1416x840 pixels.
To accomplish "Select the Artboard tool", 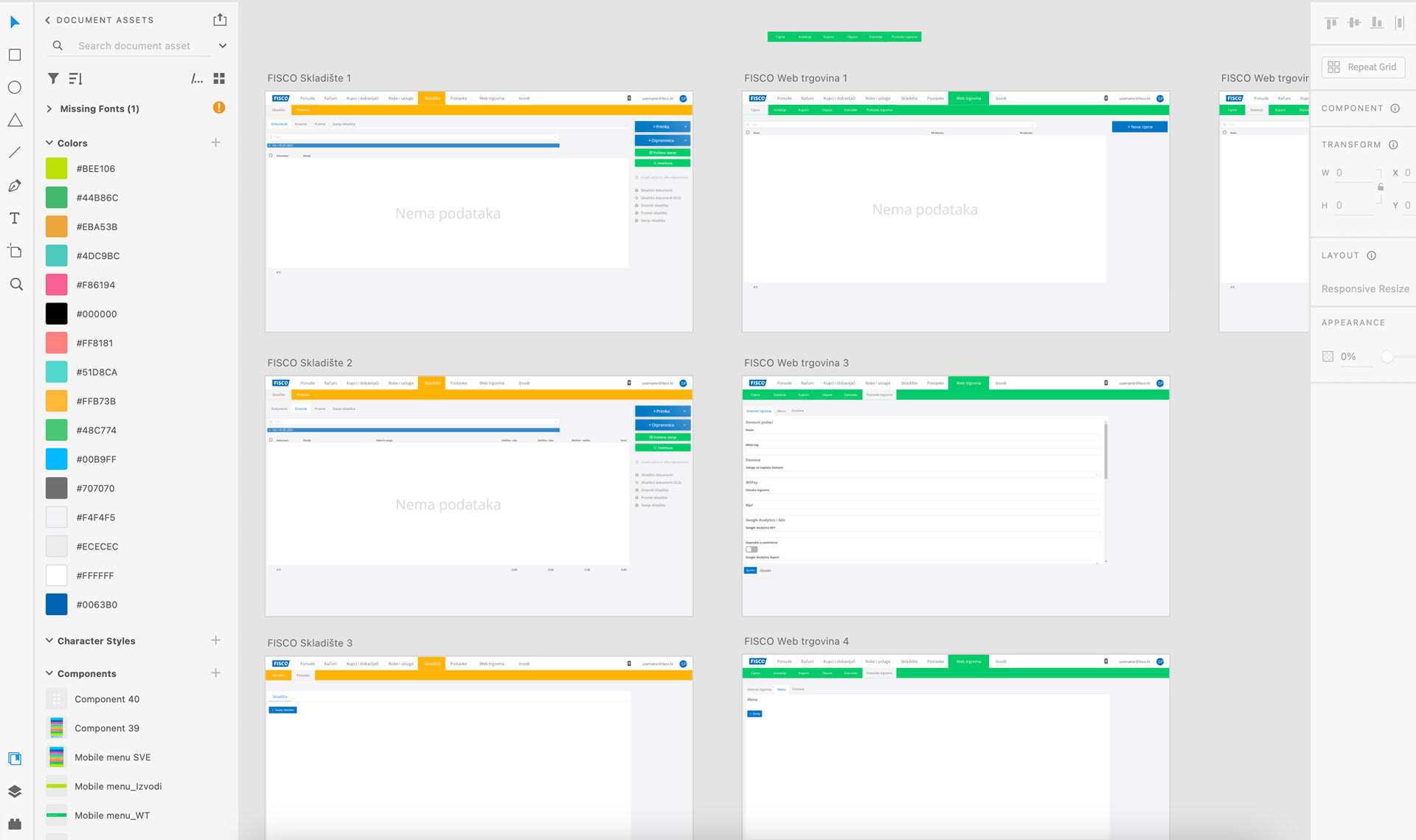I will 15,251.
